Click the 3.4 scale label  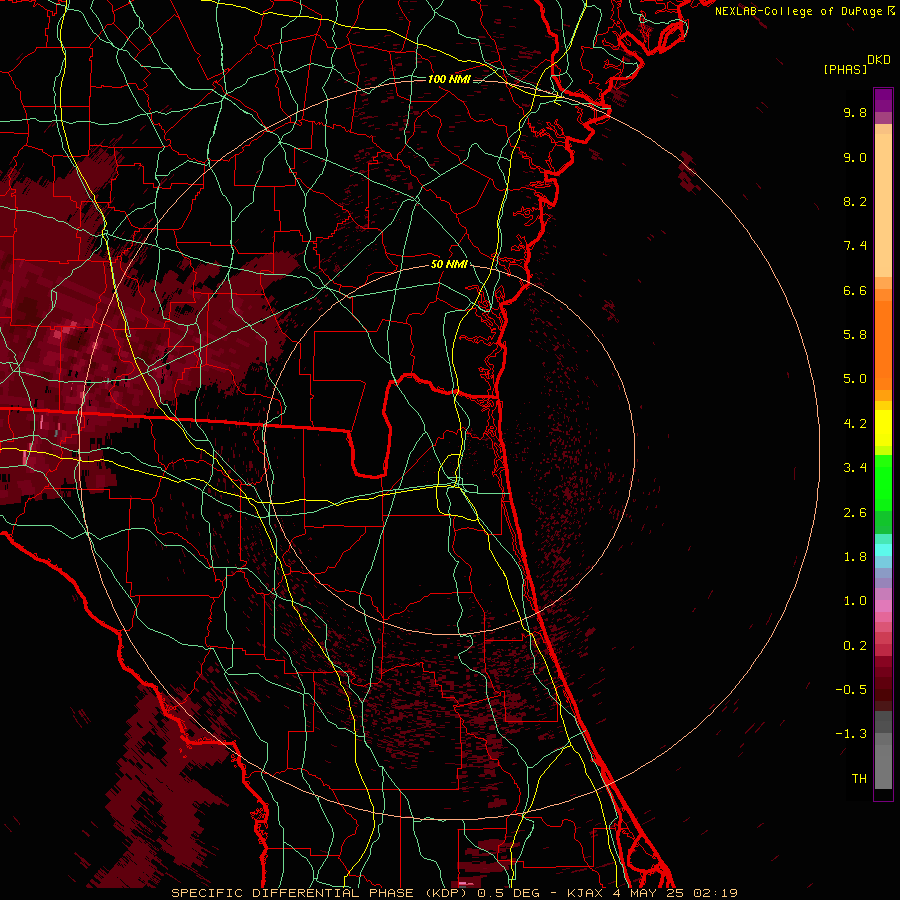click(855, 468)
